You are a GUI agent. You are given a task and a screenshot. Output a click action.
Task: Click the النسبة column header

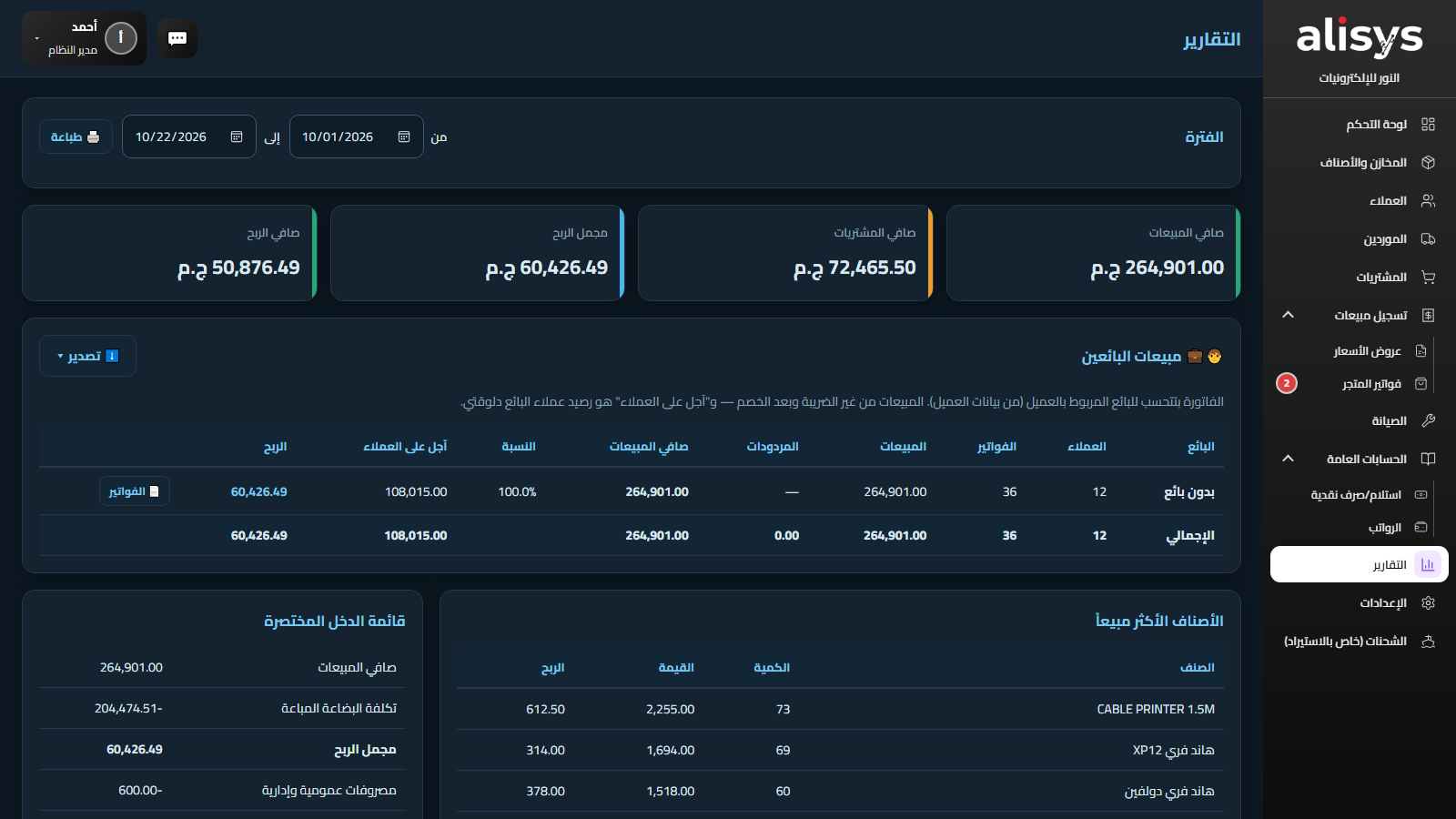519,446
